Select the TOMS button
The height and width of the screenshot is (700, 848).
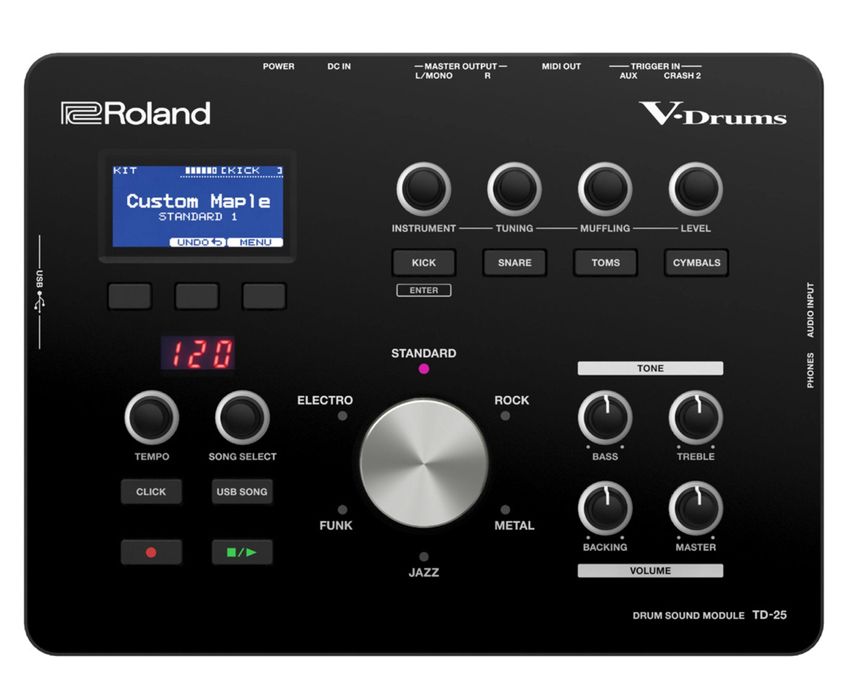(605, 262)
